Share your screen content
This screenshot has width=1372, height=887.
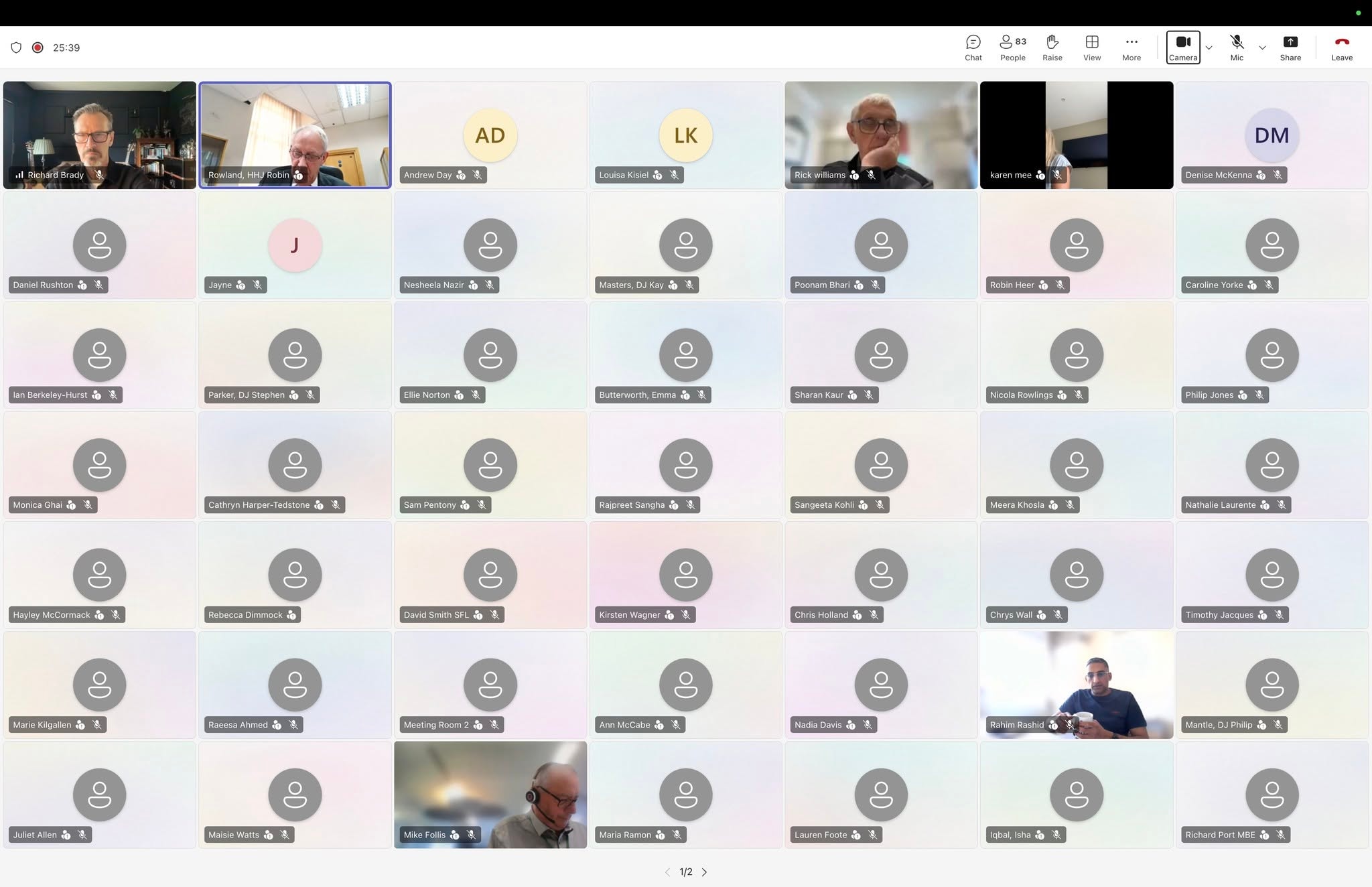1290,48
